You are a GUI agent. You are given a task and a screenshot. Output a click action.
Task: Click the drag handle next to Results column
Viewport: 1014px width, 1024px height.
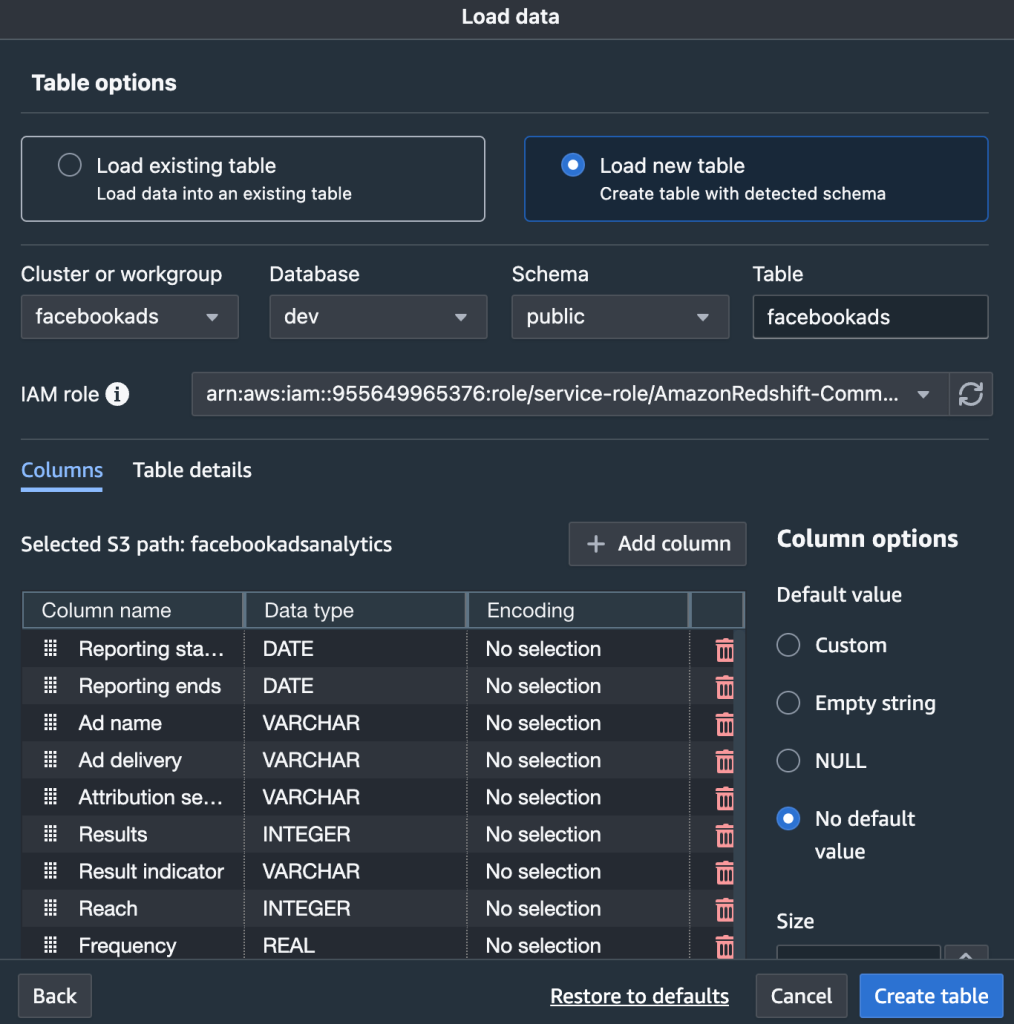[x=48, y=834]
